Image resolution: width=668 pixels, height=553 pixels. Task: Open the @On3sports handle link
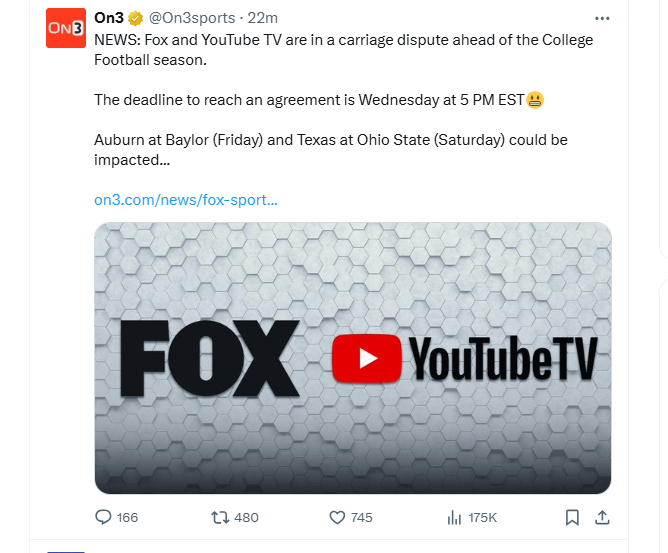(x=192, y=18)
